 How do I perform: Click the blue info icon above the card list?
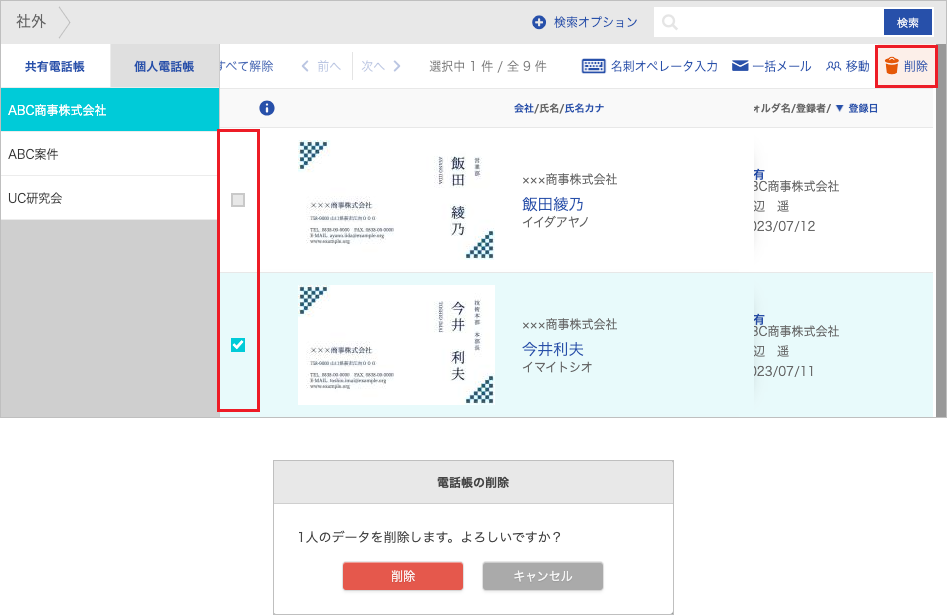click(266, 108)
